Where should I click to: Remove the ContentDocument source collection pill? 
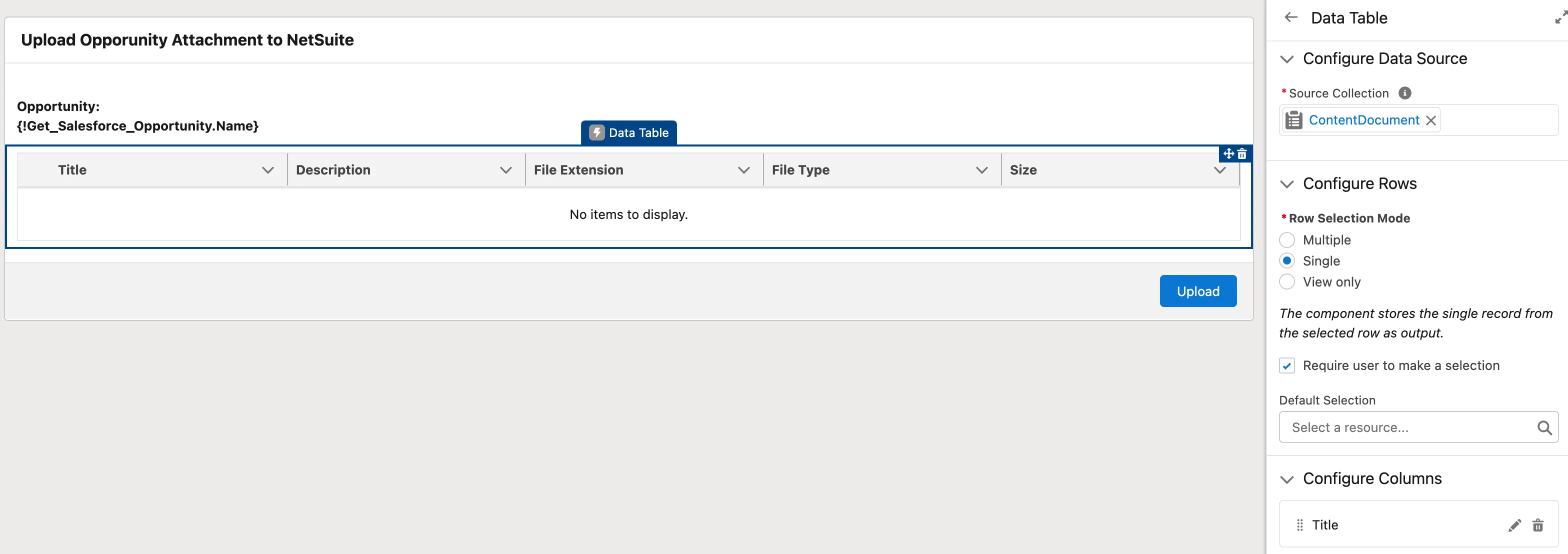[1431, 120]
